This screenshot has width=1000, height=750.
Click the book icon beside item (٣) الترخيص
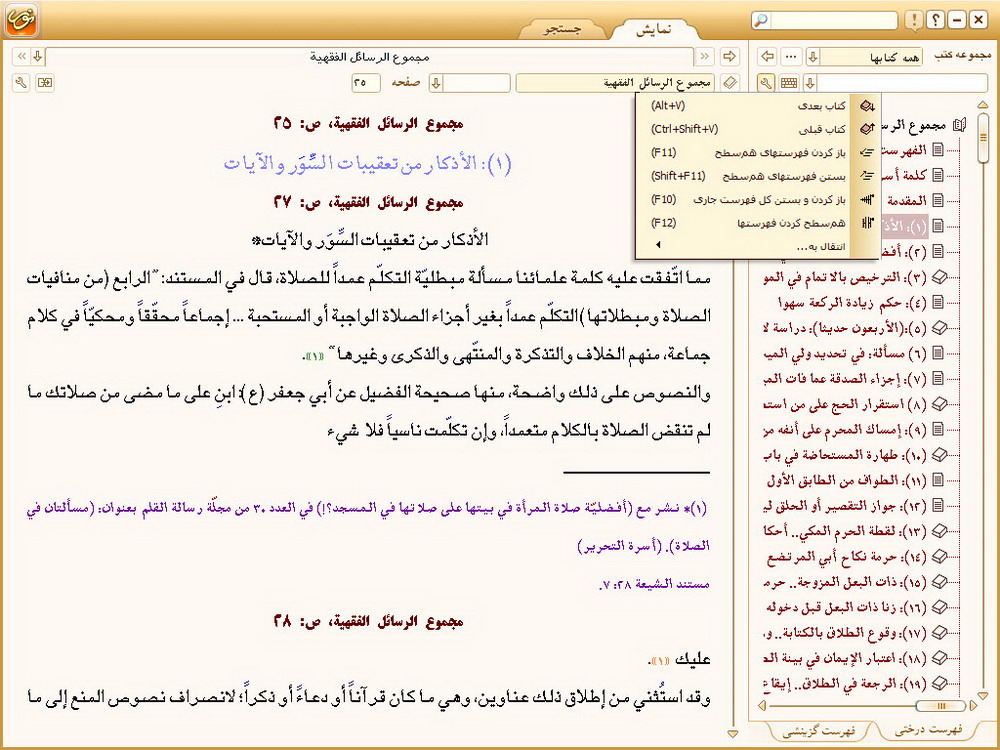tap(938, 277)
